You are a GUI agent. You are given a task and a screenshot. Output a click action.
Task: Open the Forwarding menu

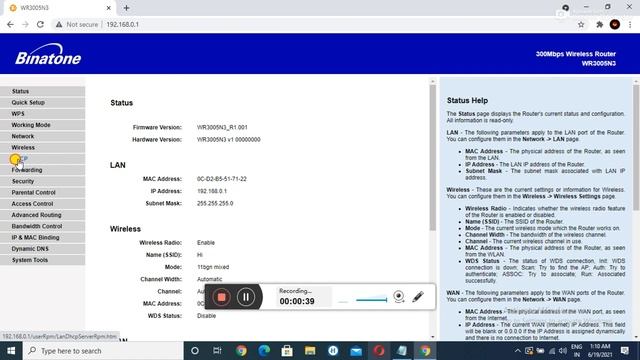point(42,170)
